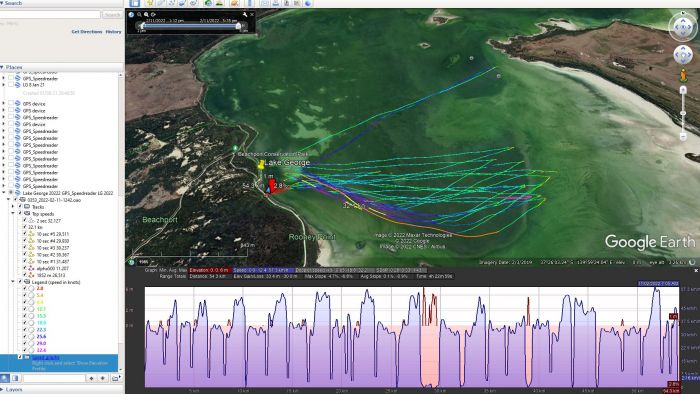Click the time slider right handle
This screenshot has height=394, width=700.
click(x=238, y=26)
